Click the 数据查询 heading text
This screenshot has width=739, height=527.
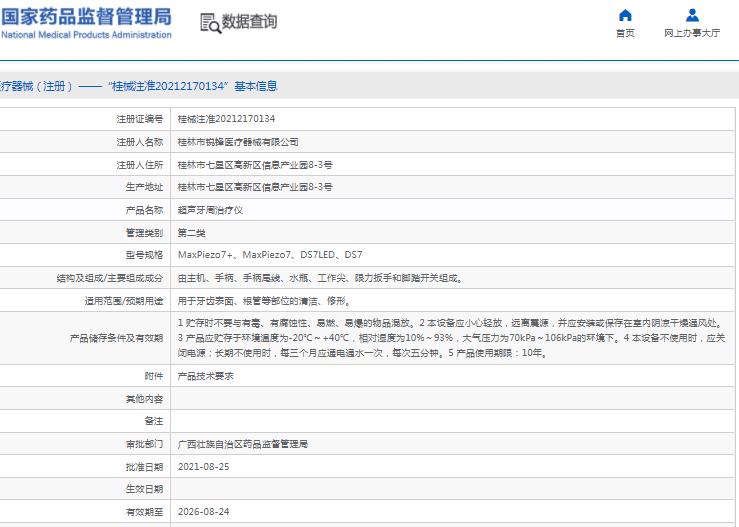tap(249, 22)
